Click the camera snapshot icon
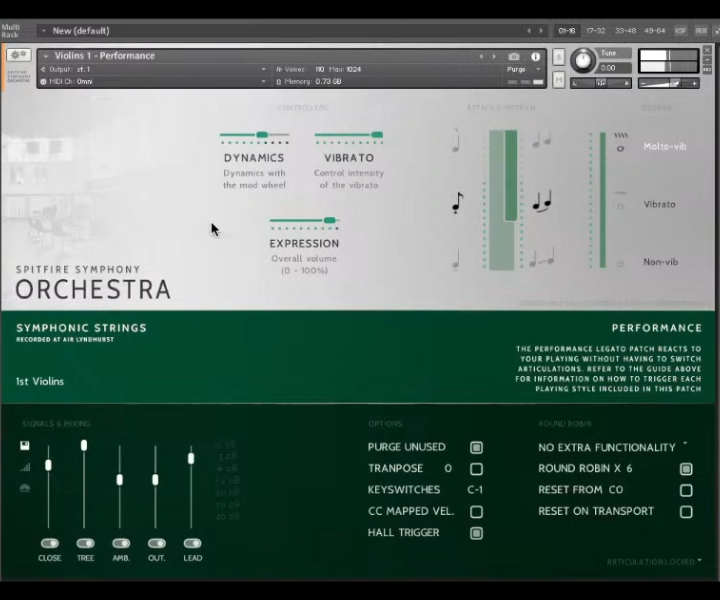Image resolution: width=720 pixels, height=600 pixels. tap(514, 56)
